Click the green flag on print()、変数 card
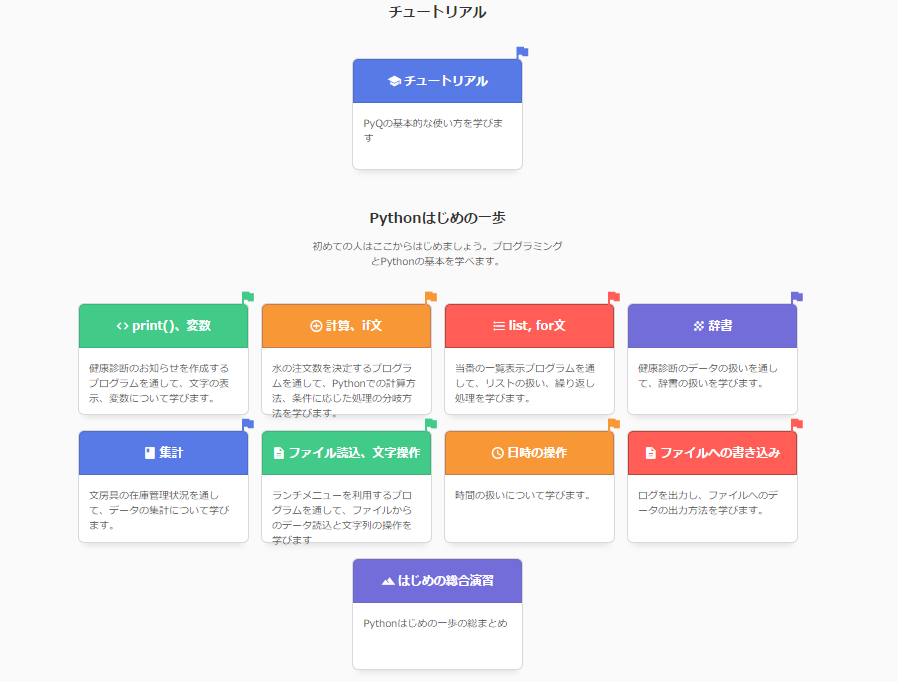The height and width of the screenshot is (682, 898). click(248, 298)
